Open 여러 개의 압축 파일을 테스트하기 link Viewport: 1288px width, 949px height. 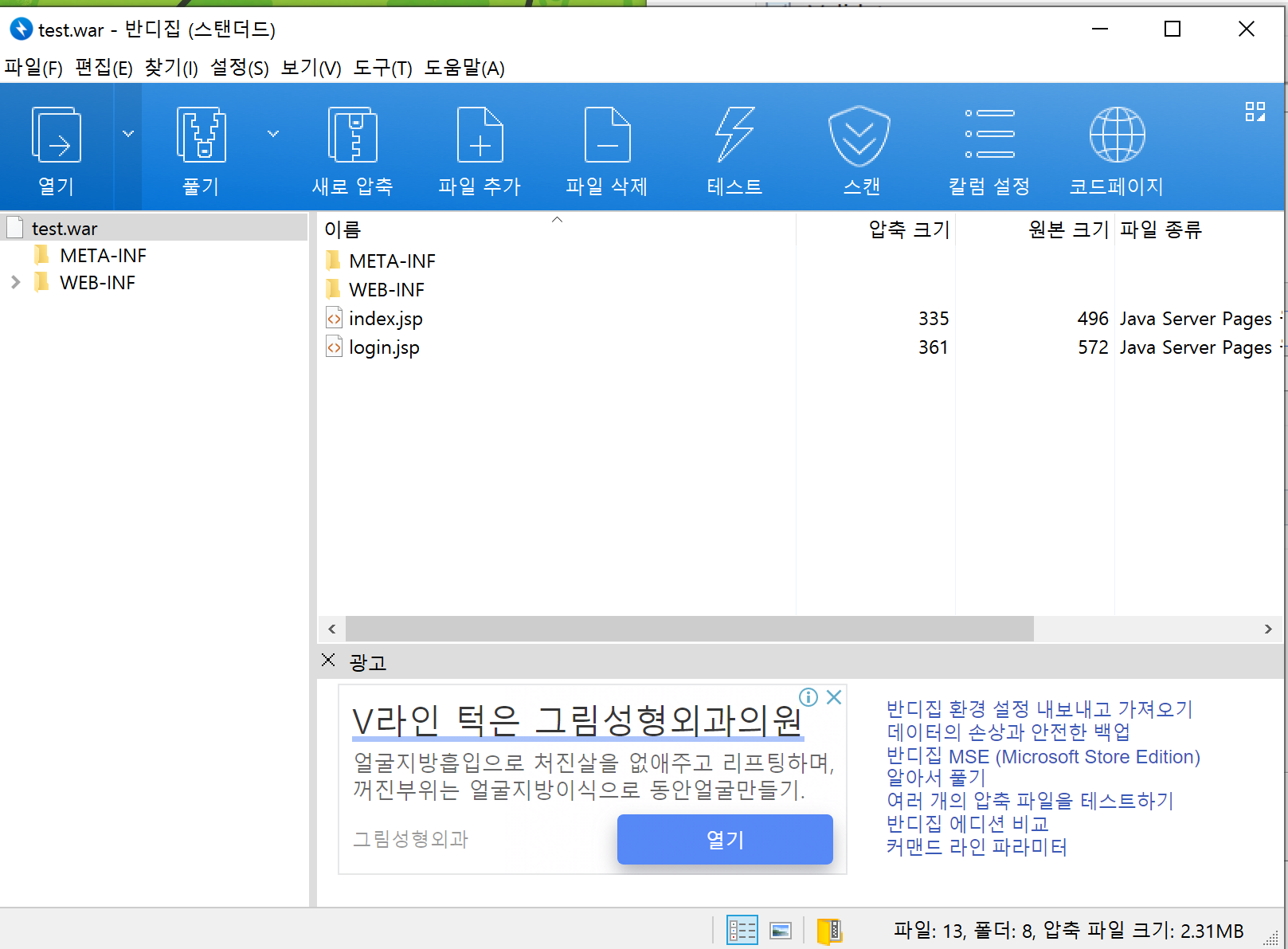[1030, 800]
